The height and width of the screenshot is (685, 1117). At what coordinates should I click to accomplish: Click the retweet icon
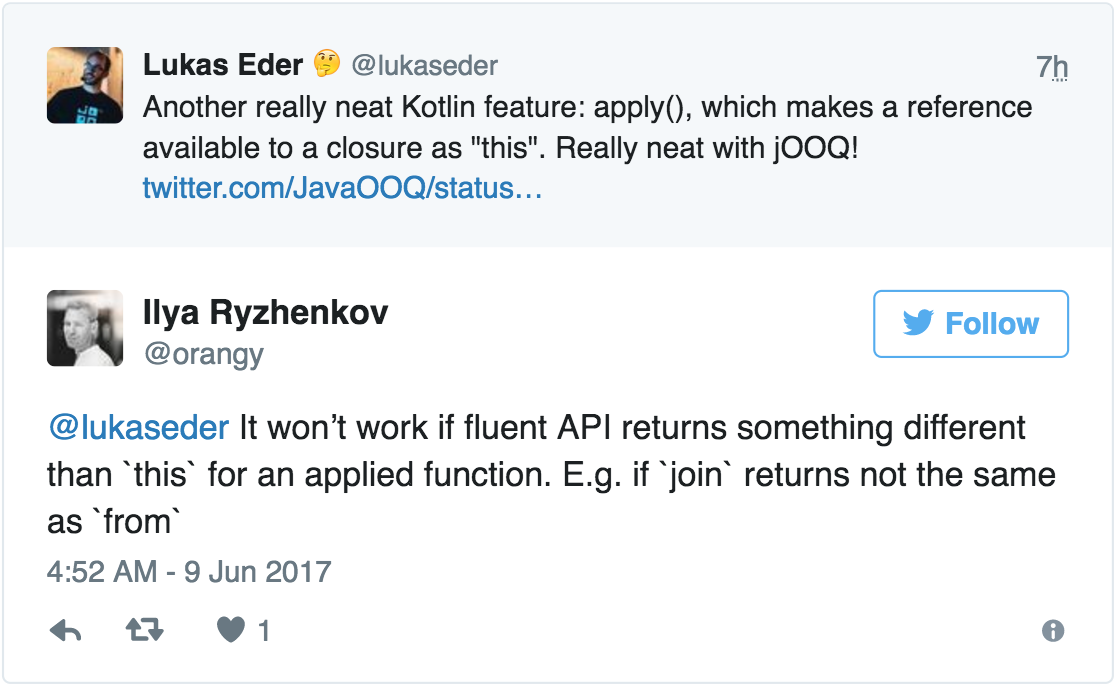pyautogui.click(x=145, y=631)
